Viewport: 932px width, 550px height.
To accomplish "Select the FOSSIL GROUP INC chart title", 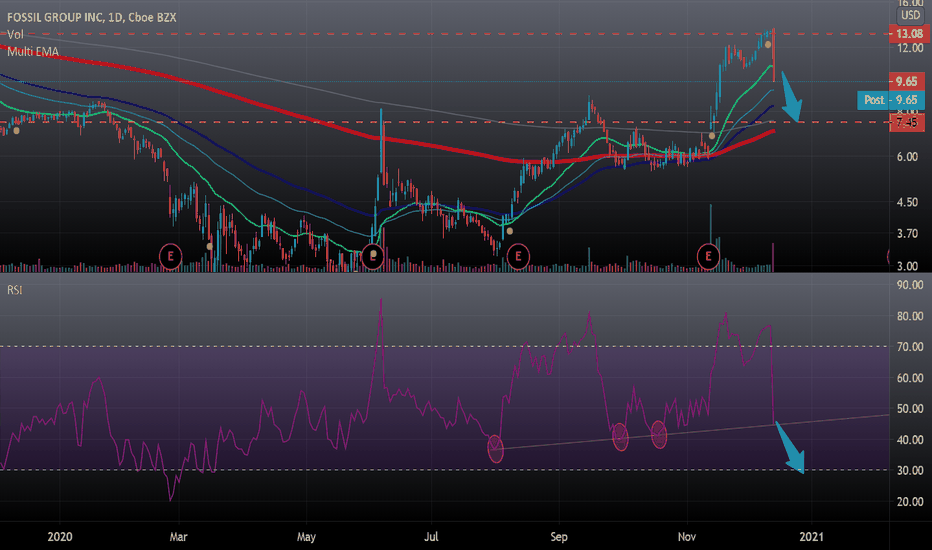I will [x=92, y=17].
